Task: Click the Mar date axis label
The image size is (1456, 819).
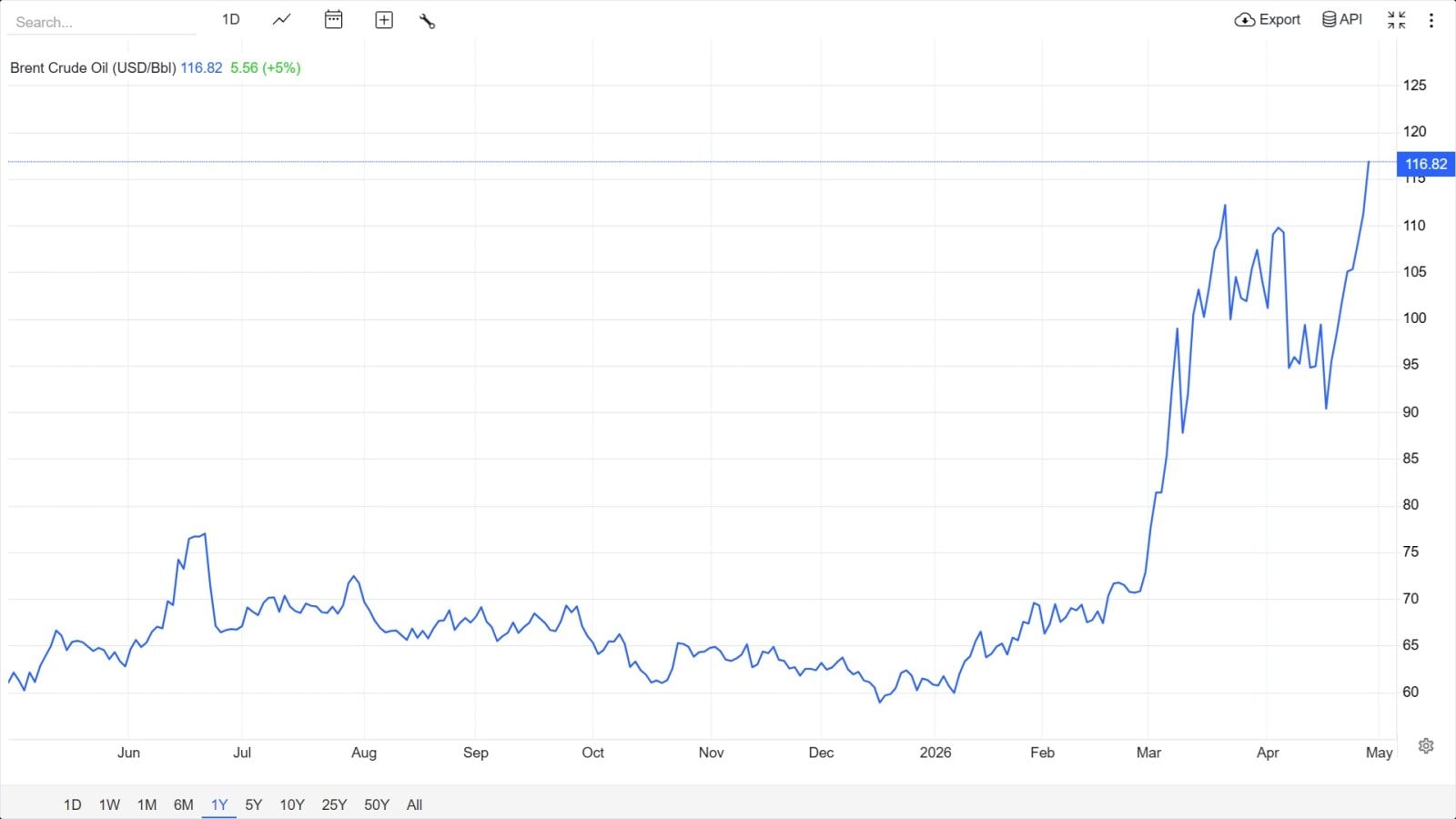Action: [1149, 753]
